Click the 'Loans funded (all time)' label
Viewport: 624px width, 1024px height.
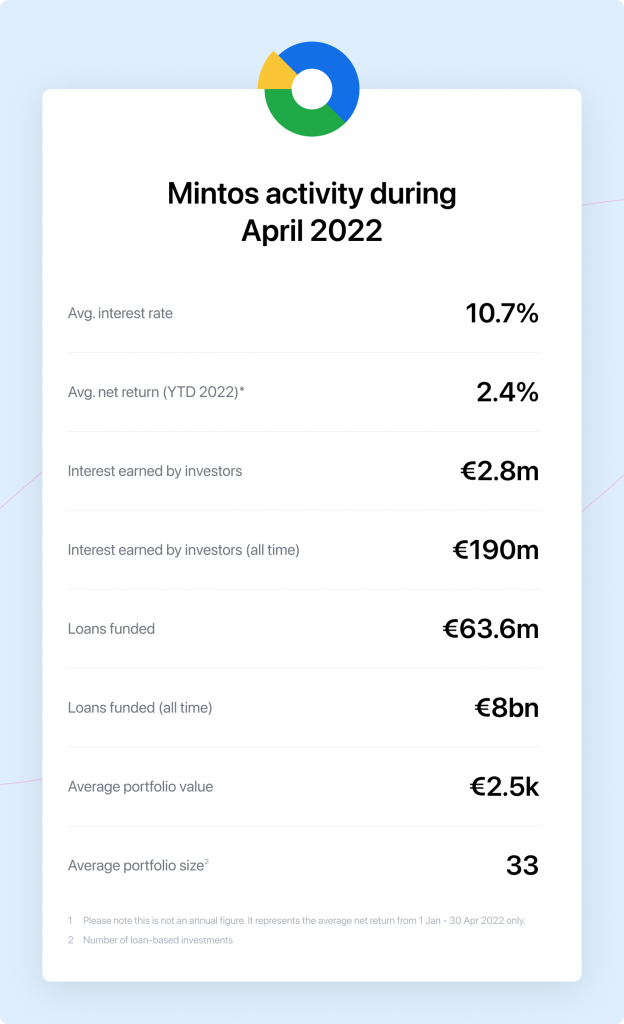[140, 708]
